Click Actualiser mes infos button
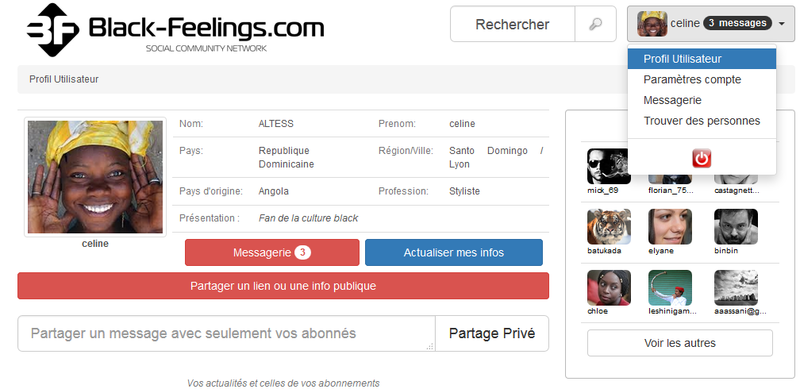 (454, 253)
